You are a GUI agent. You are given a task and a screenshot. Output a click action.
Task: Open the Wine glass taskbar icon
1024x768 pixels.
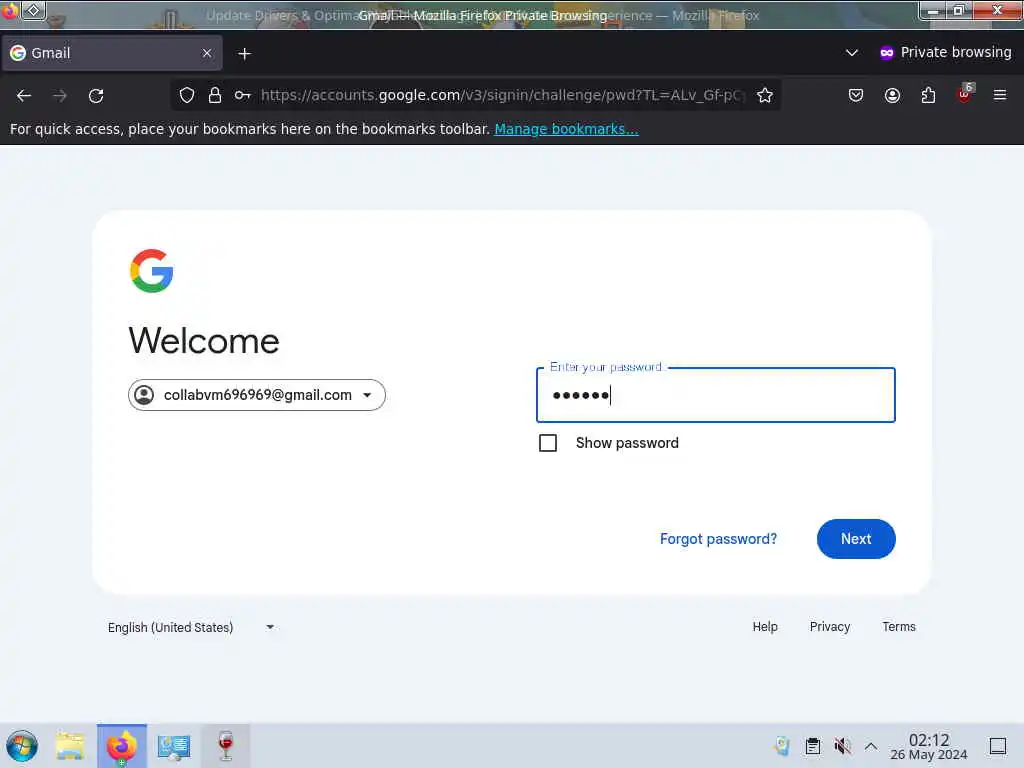coord(225,746)
